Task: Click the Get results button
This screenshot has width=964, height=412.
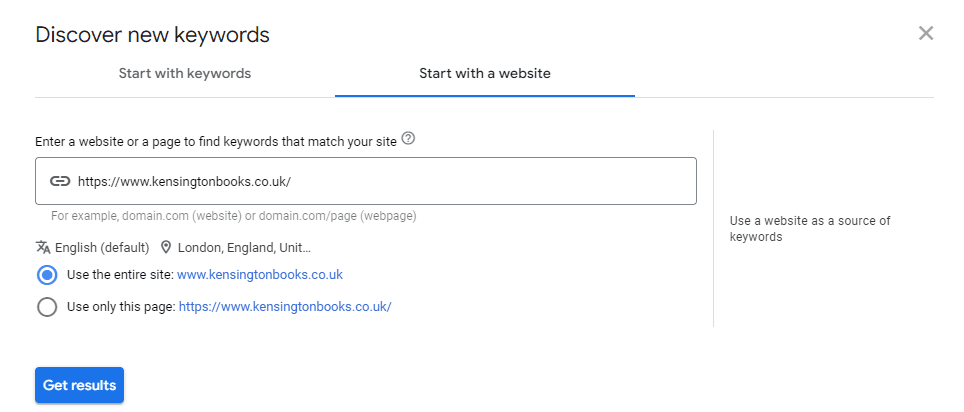Action: pyautogui.click(x=79, y=386)
